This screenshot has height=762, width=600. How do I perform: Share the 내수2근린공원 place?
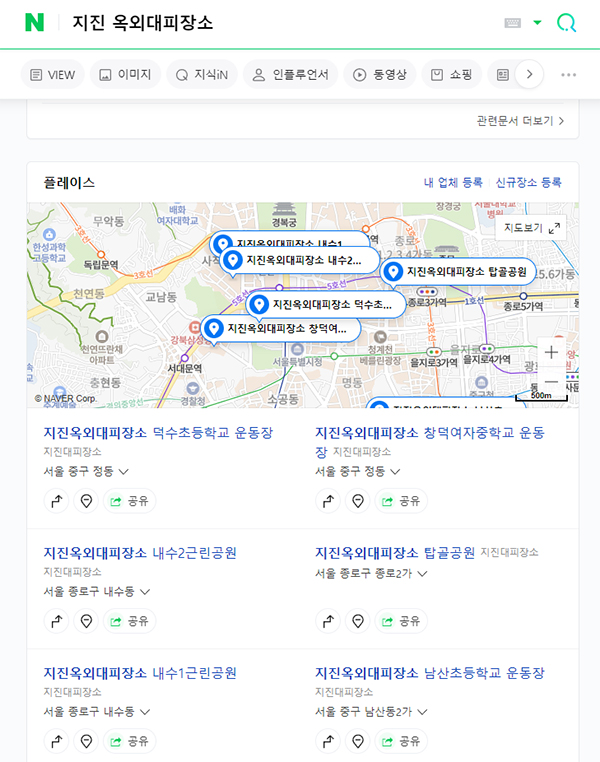(129, 621)
